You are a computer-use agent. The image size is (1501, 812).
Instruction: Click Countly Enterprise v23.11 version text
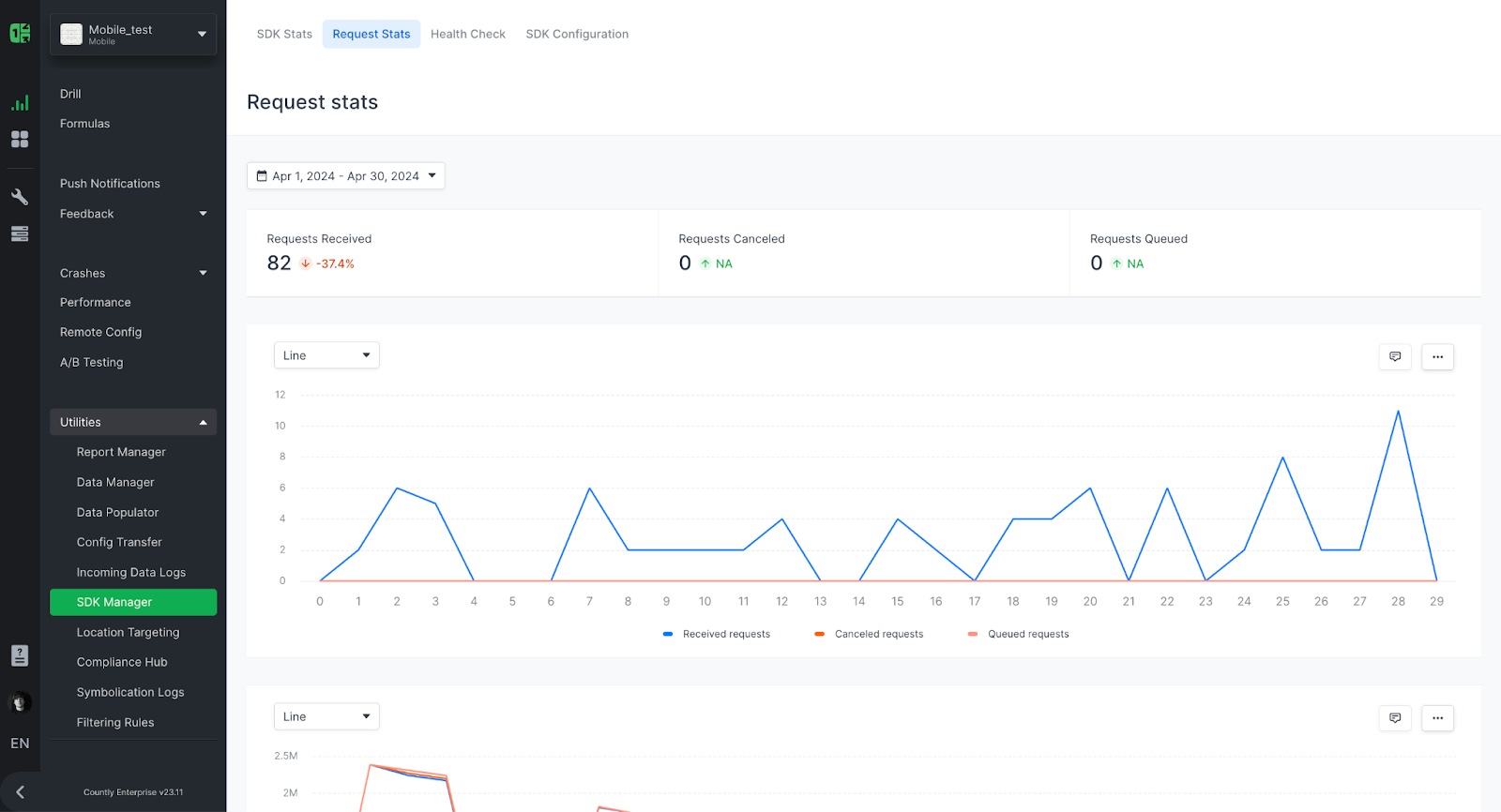click(x=133, y=792)
